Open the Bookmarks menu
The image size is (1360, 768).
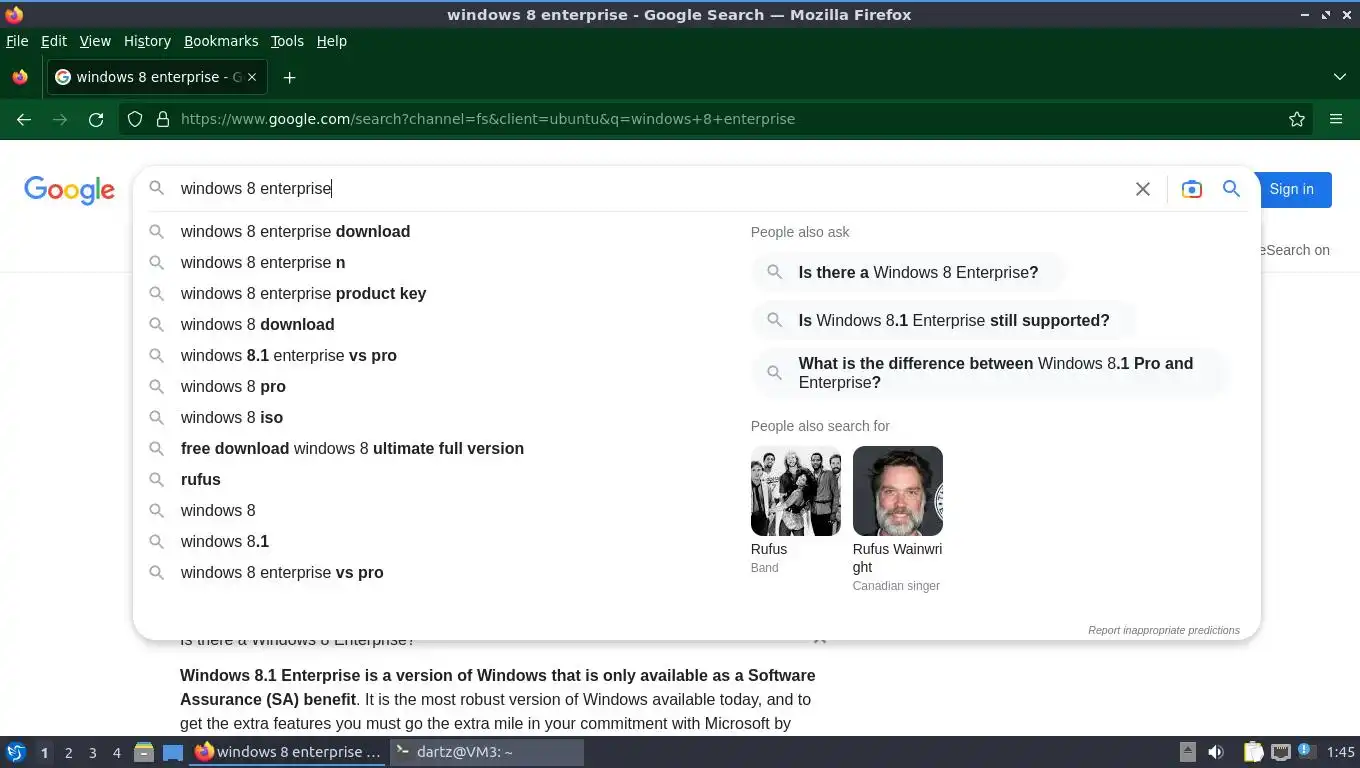pyautogui.click(x=221, y=41)
